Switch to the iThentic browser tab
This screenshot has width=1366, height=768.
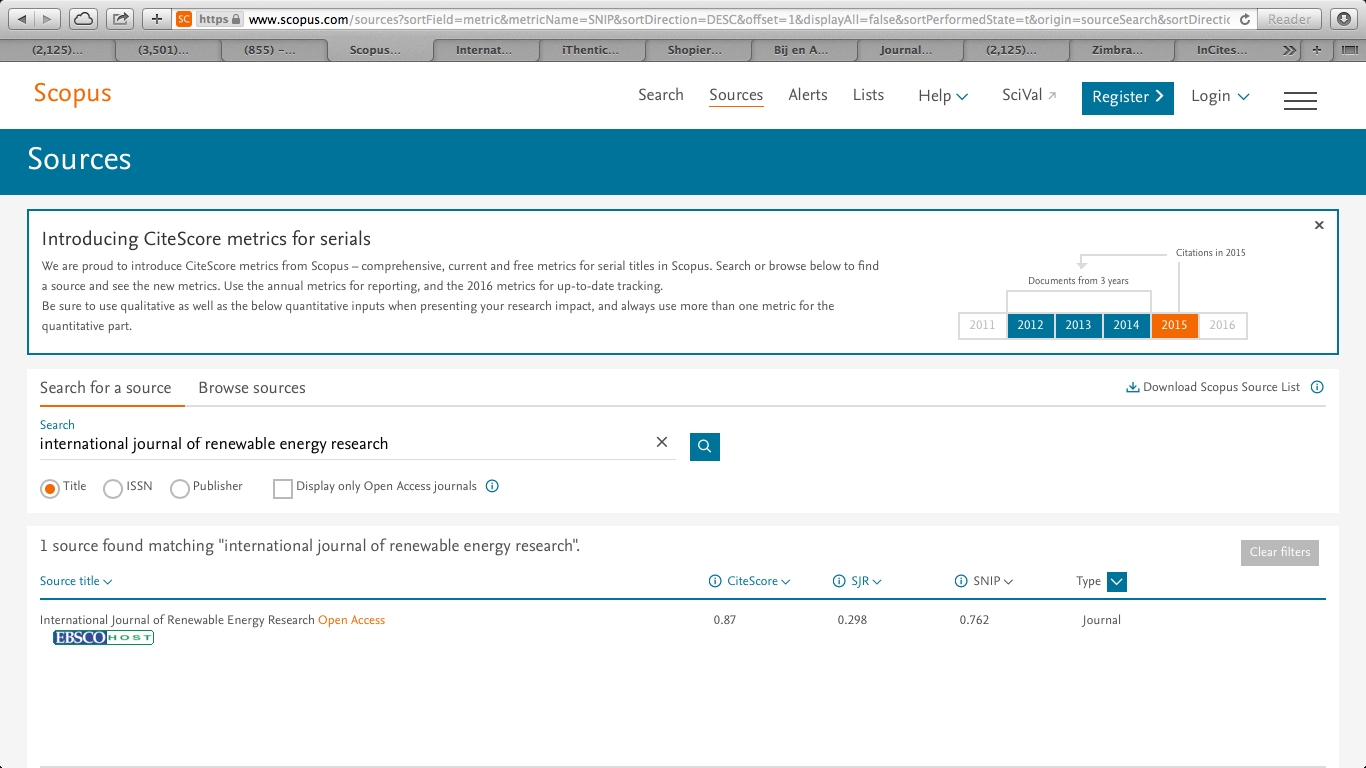pos(592,50)
